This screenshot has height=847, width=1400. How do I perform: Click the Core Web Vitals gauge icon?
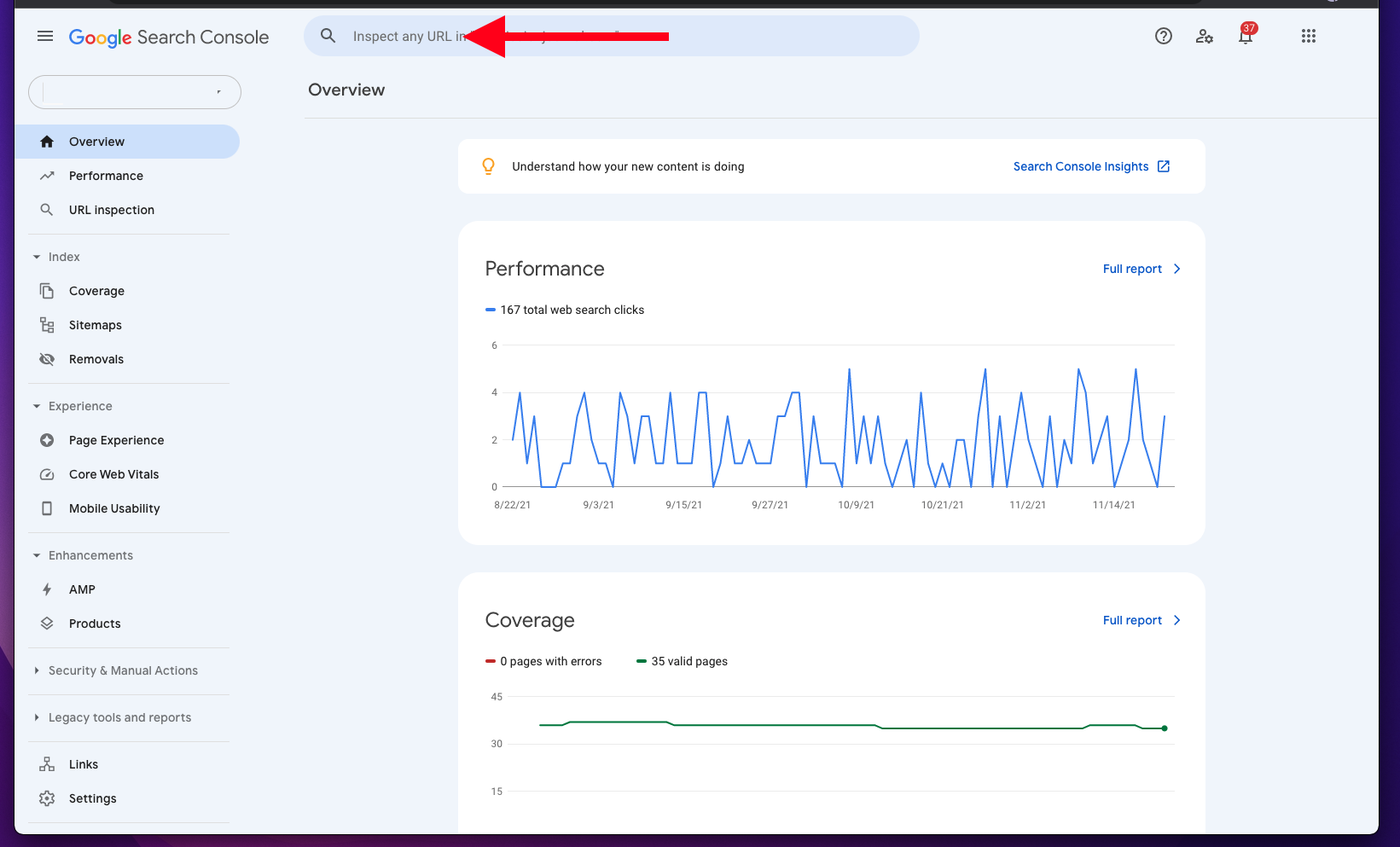(x=47, y=474)
